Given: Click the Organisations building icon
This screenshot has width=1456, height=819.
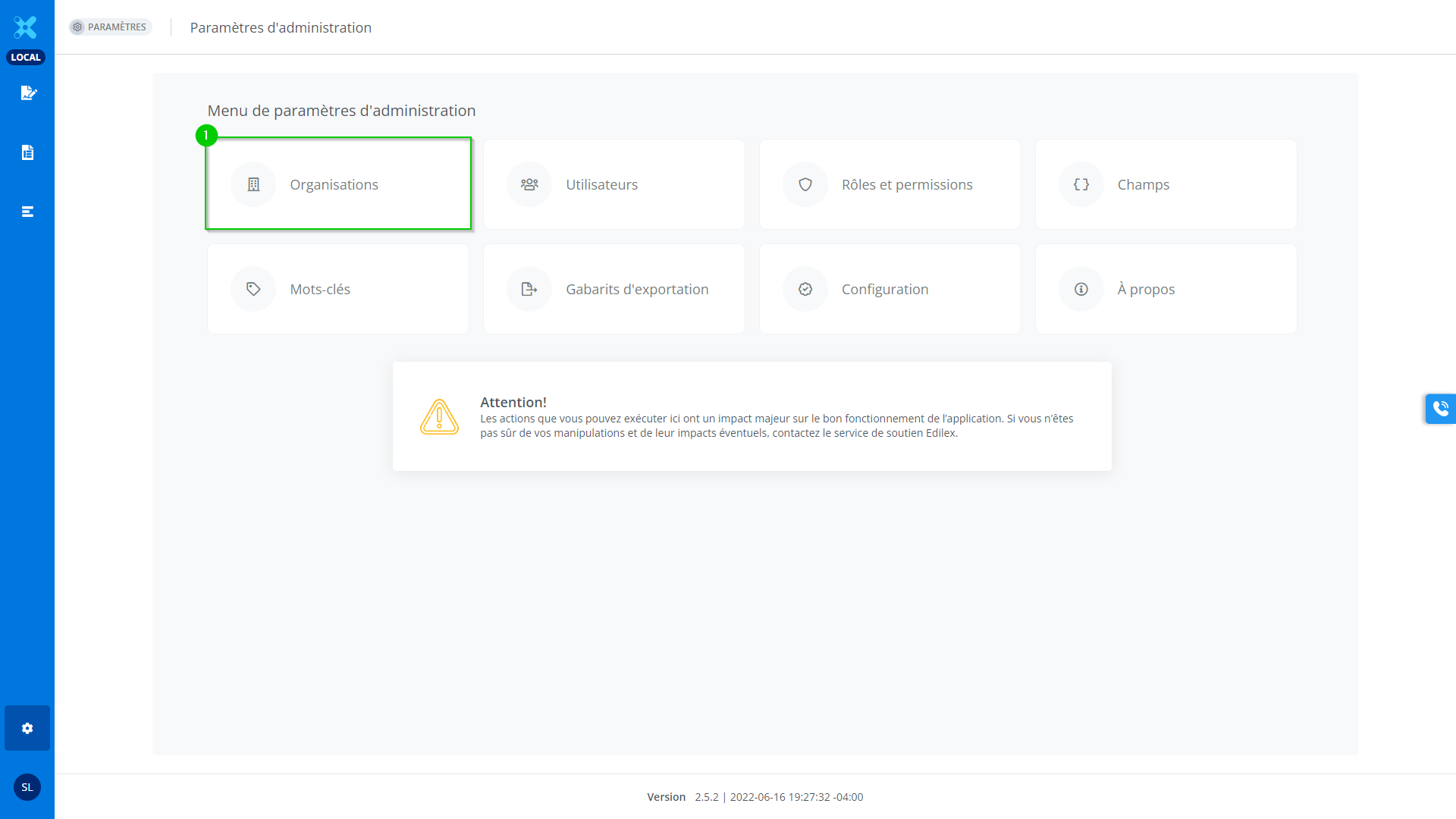Looking at the screenshot, I should coord(253,184).
